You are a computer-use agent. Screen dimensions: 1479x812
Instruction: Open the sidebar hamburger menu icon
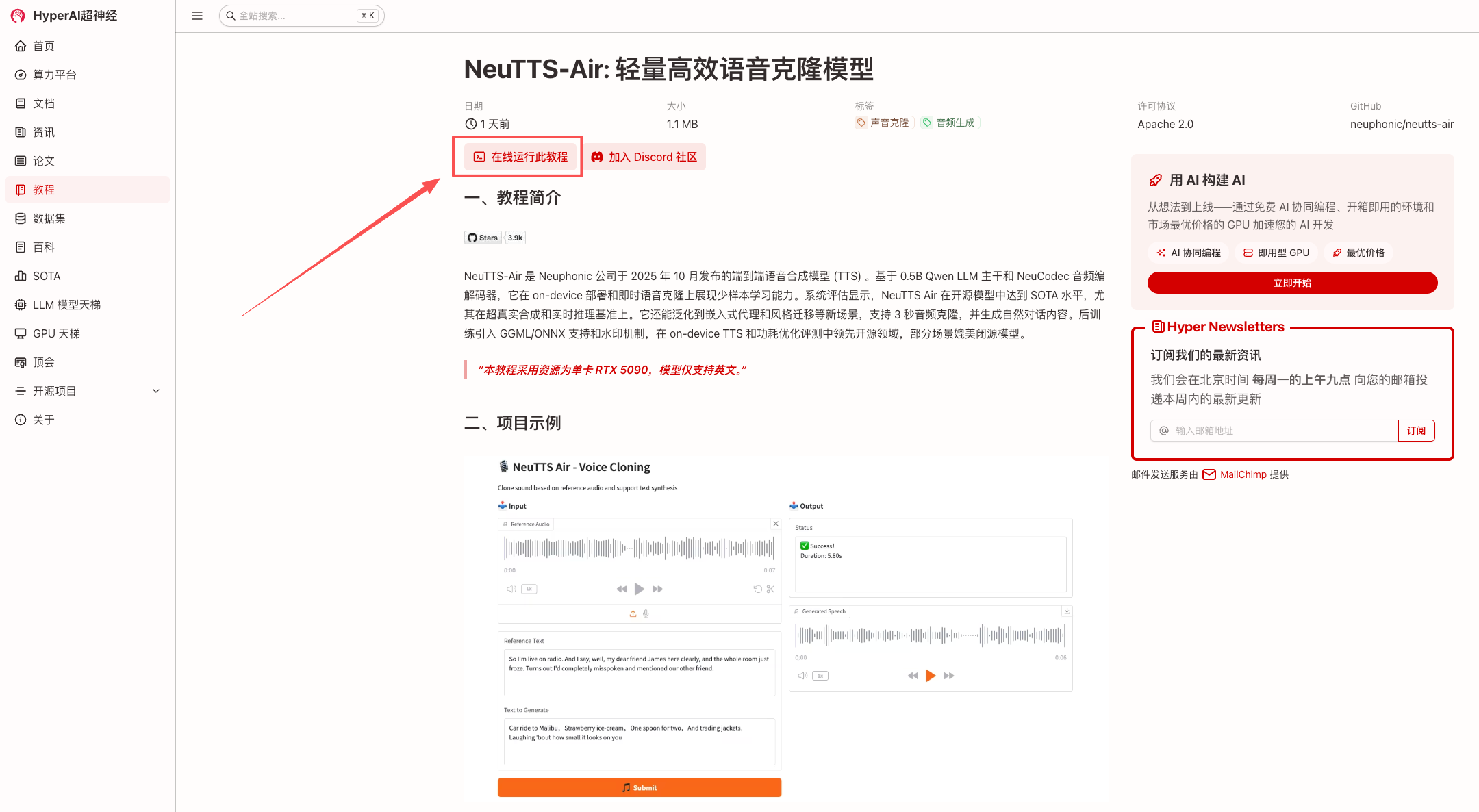(197, 15)
